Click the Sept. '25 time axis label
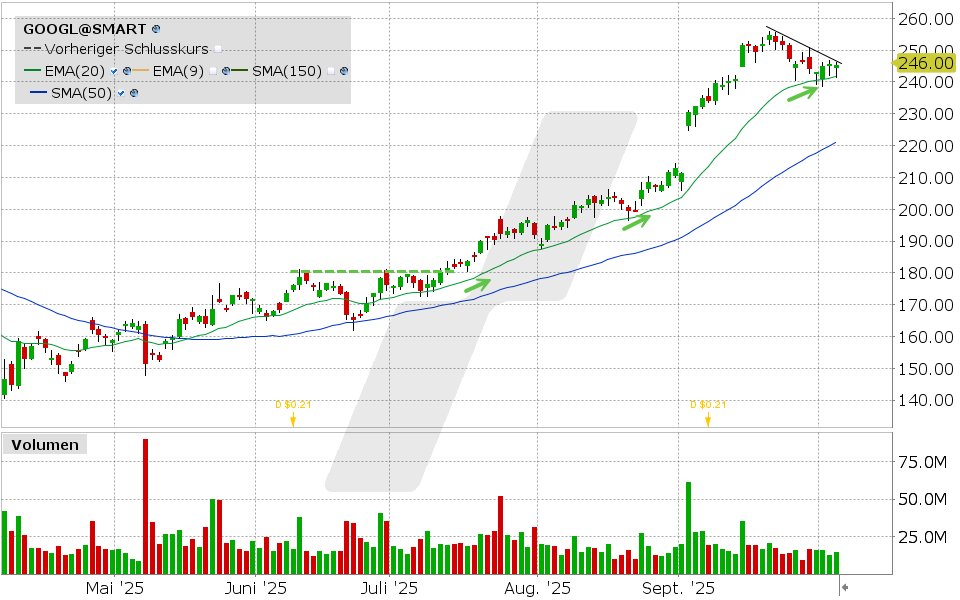 pyautogui.click(x=679, y=588)
